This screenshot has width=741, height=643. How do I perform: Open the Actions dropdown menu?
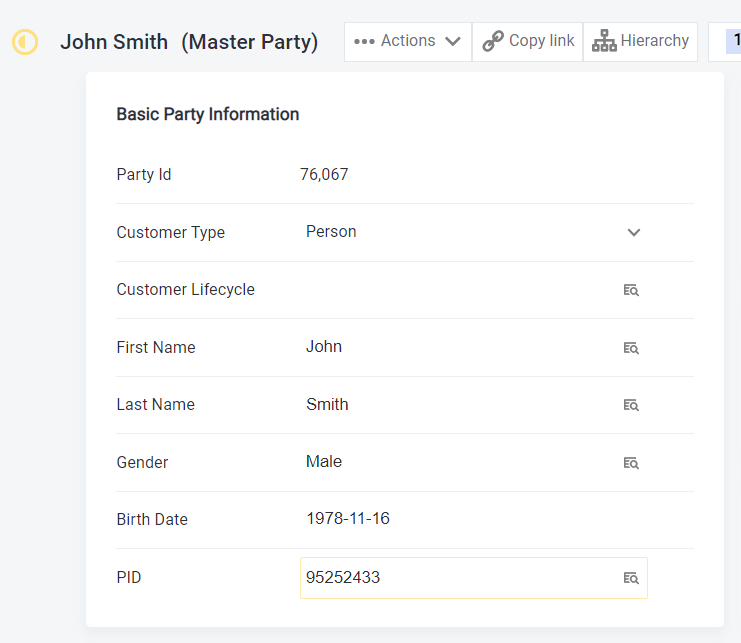tap(408, 41)
